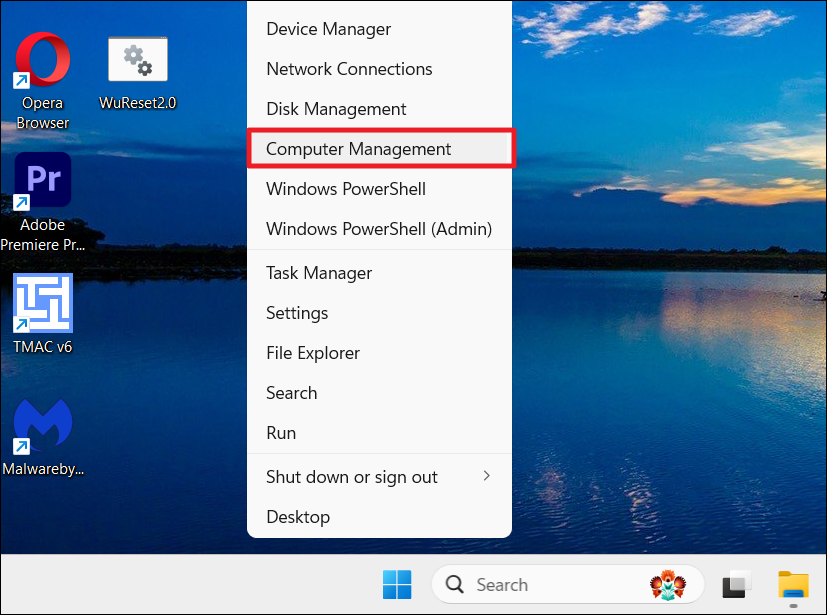Choose Network Connections in the menu

349,69
